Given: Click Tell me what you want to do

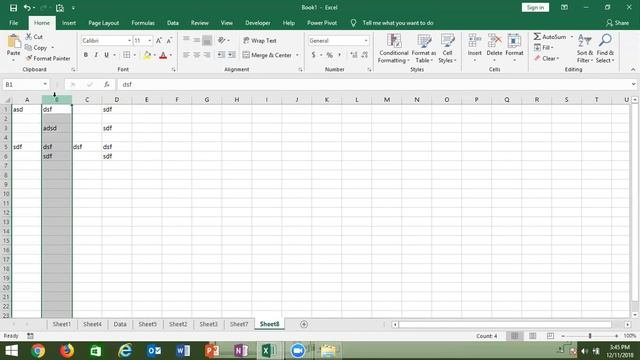Looking at the screenshot, I should [x=398, y=23].
